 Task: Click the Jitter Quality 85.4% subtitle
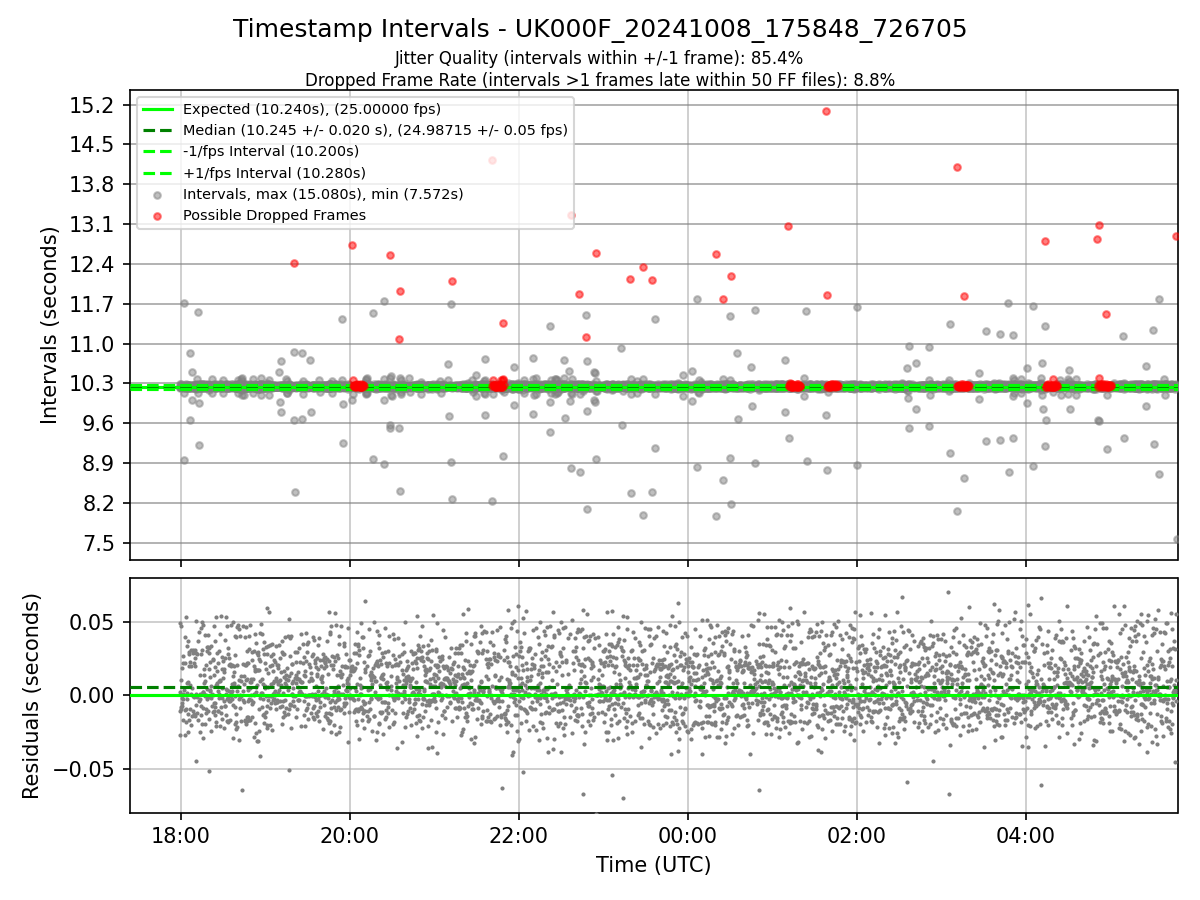(599, 58)
